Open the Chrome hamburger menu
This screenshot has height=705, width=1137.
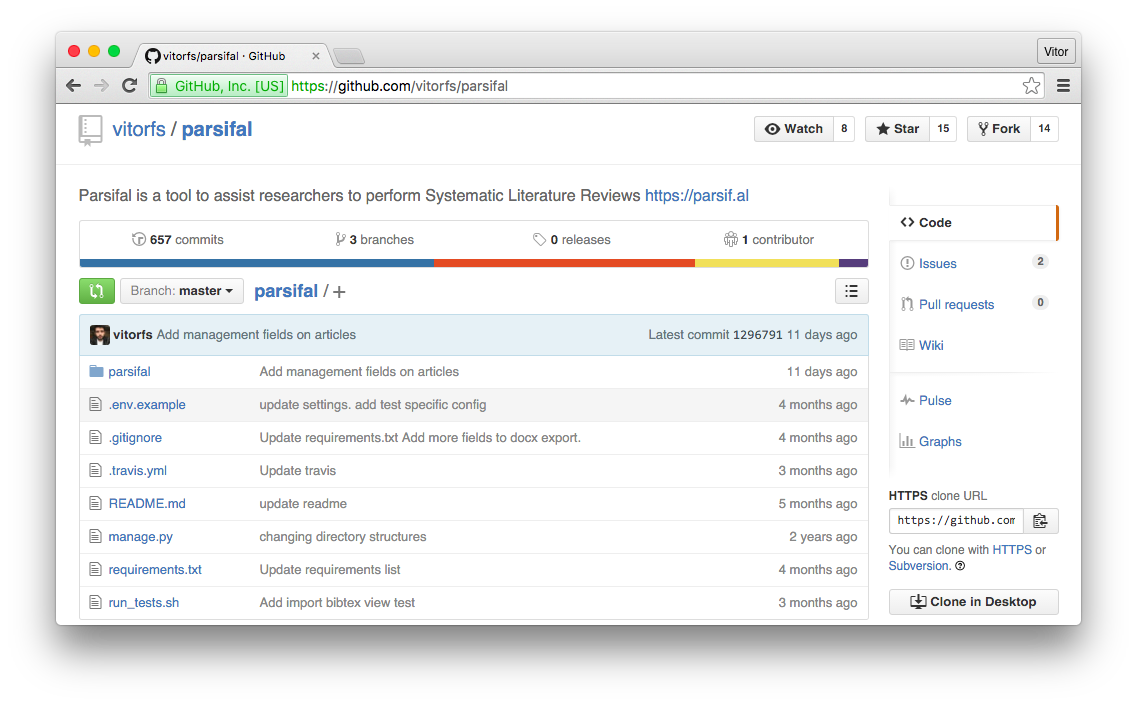click(x=1063, y=86)
